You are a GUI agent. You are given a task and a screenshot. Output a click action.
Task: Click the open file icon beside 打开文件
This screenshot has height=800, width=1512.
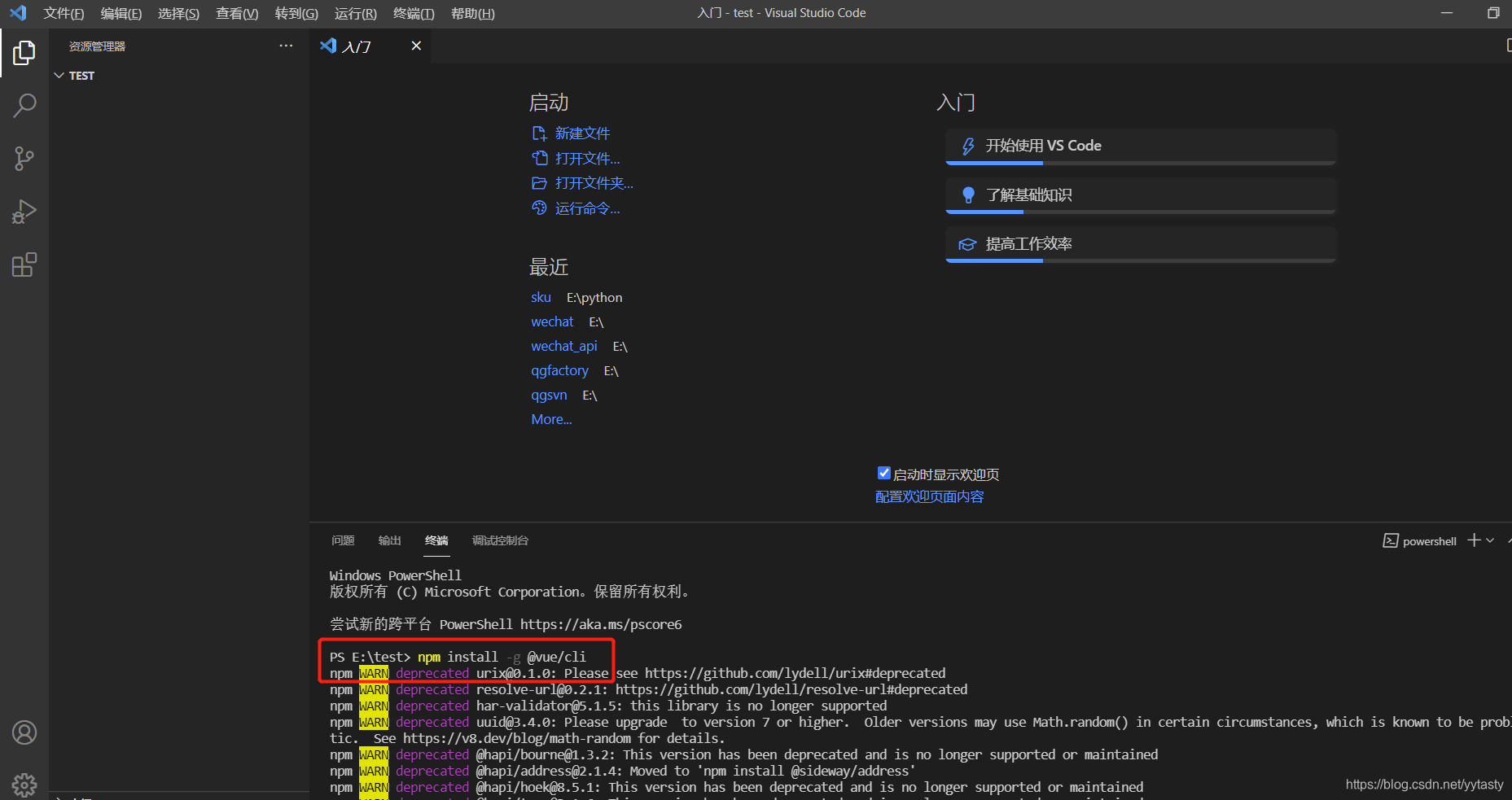[539, 158]
